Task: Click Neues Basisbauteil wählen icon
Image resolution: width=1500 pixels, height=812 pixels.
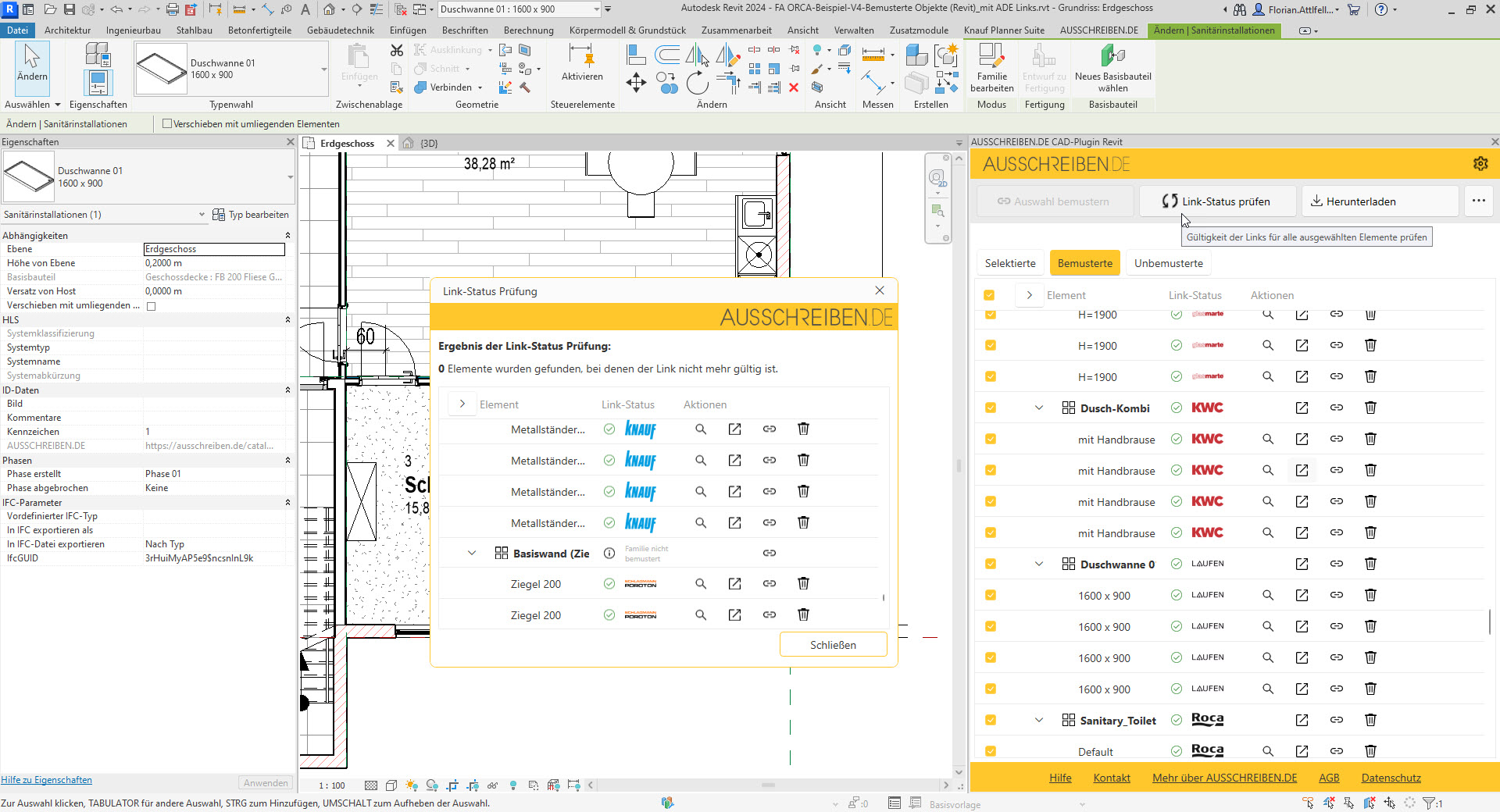Action: pyautogui.click(x=1112, y=67)
